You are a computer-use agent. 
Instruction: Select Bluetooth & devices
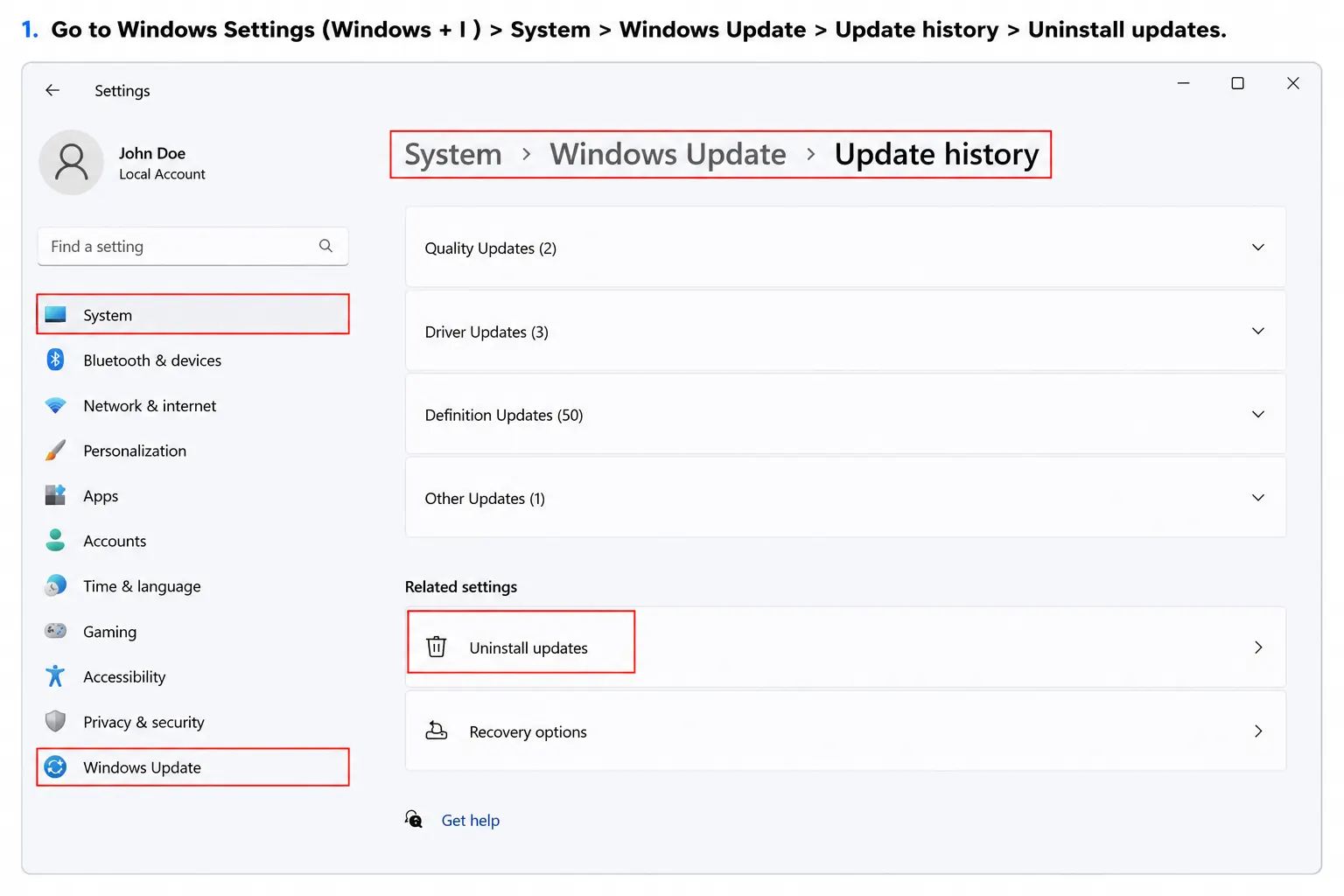pyautogui.click(x=192, y=360)
